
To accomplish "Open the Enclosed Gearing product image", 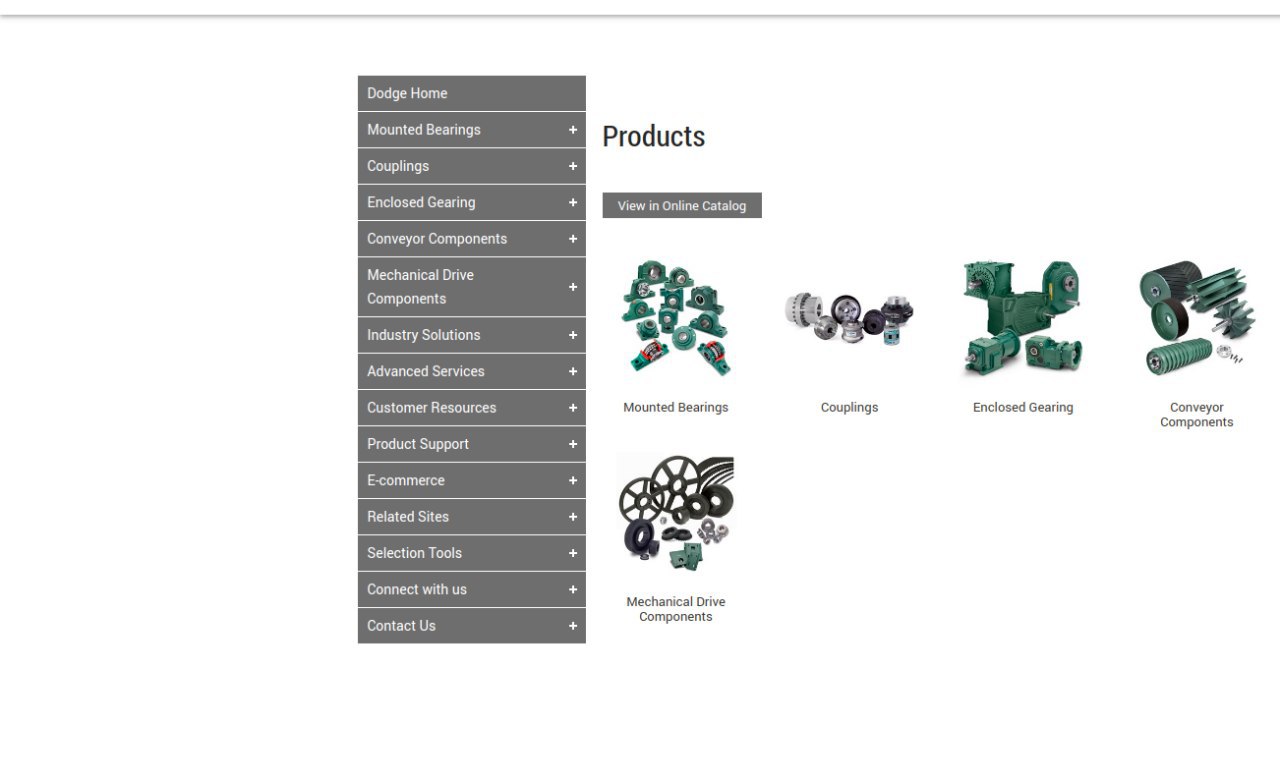I will pyautogui.click(x=1023, y=318).
